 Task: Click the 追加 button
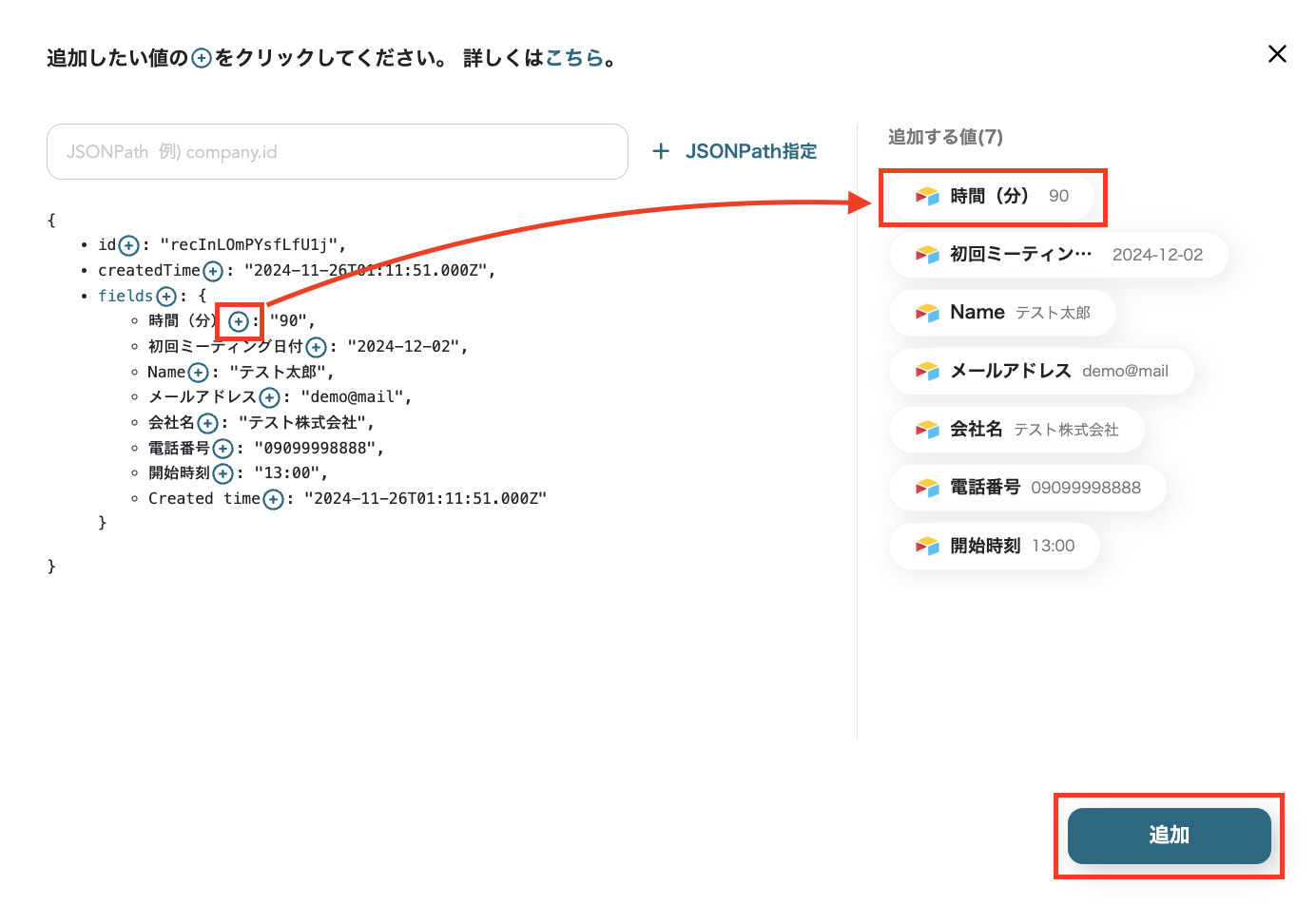[x=1169, y=836]
